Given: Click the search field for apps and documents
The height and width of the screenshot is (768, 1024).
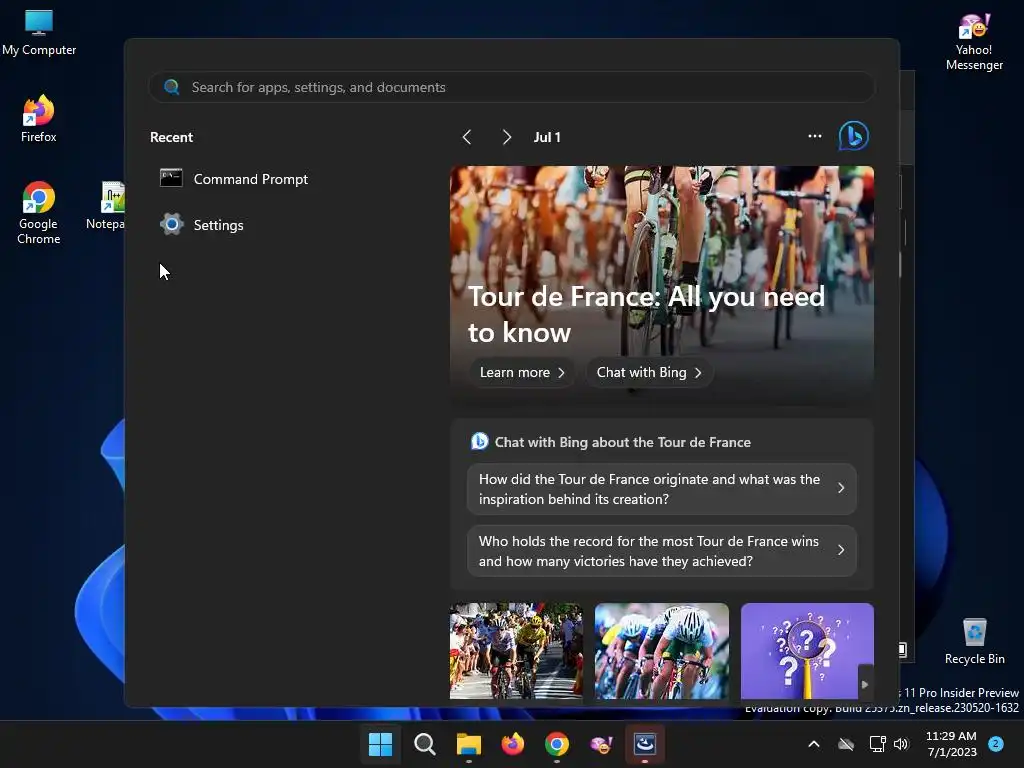Looking at the screenshot, I should pos(511,87).
